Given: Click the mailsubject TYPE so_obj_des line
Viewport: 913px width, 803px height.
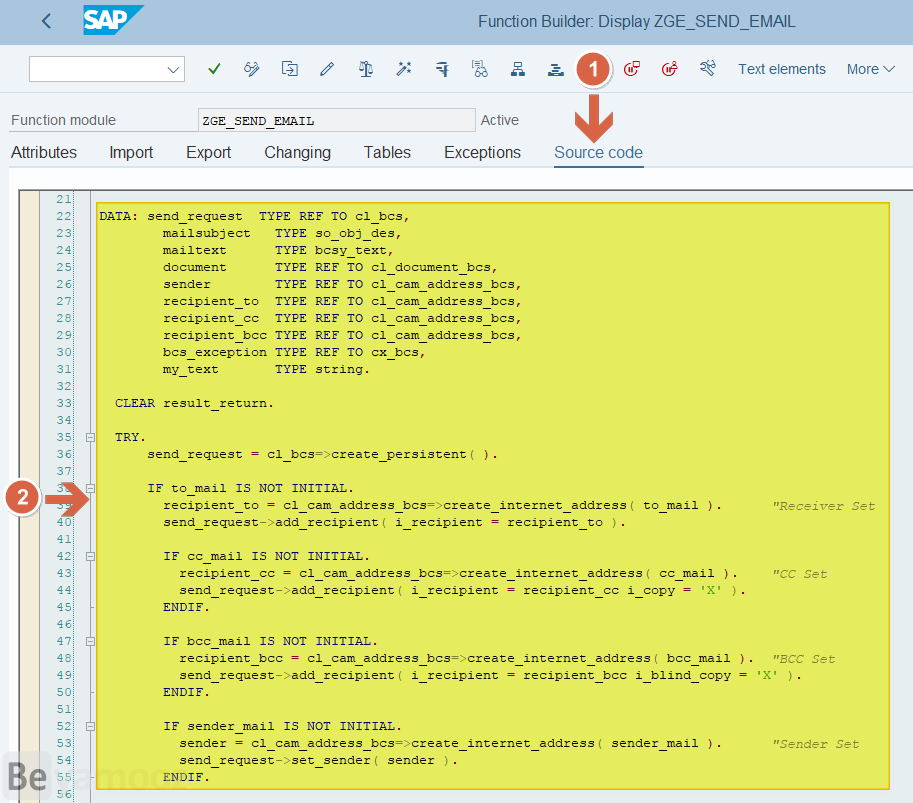Looking at the screenshot, I should coord(282,233).
